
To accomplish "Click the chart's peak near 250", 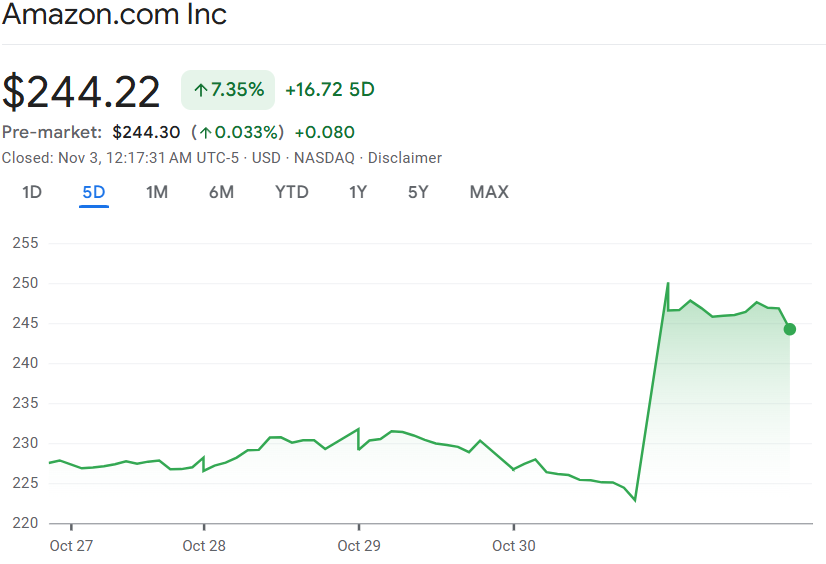I will 667,284.
